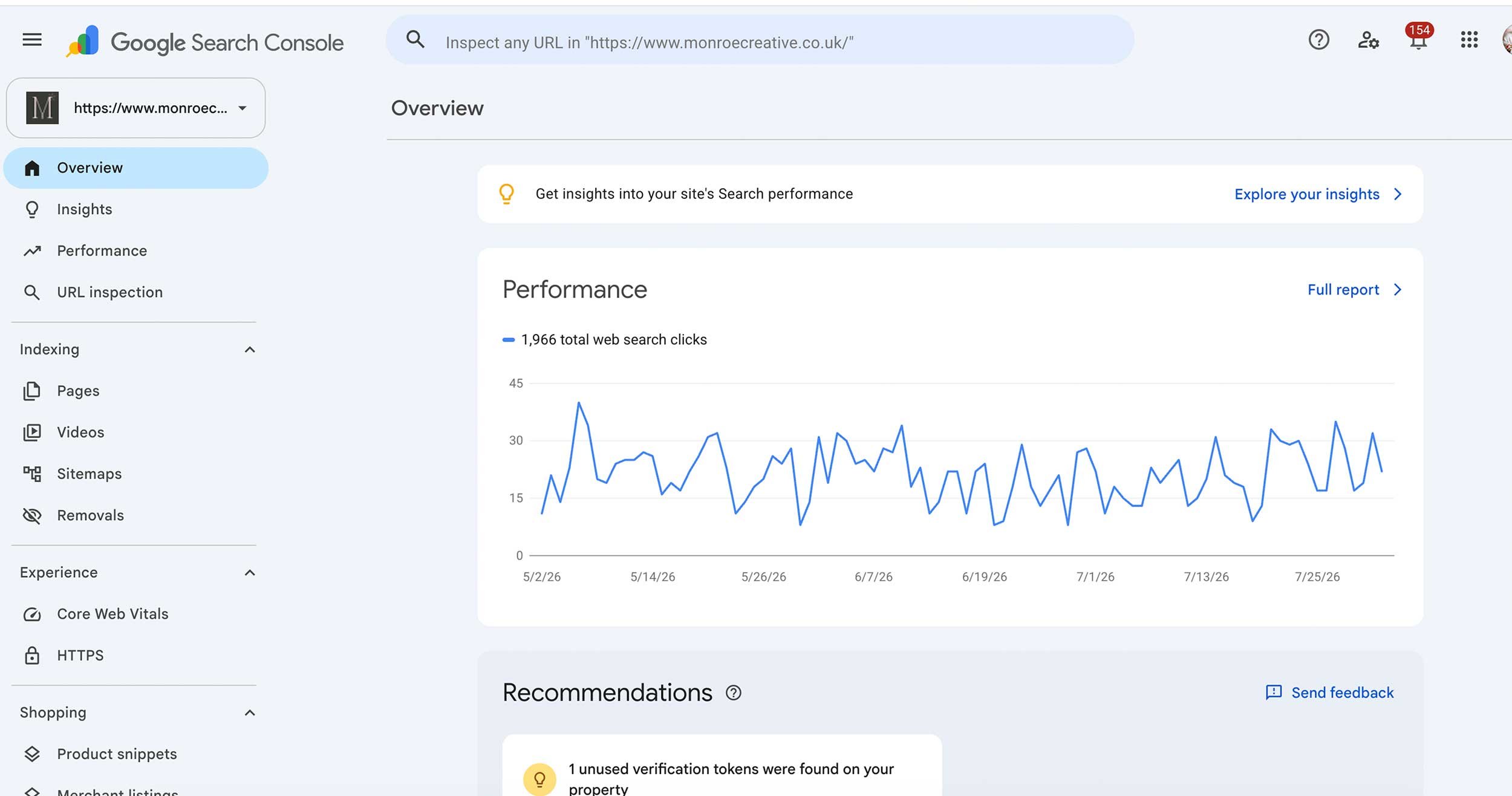Screen dimensions: 1512x796
Task: Click the Experience section label
Action: pos(59,573)
